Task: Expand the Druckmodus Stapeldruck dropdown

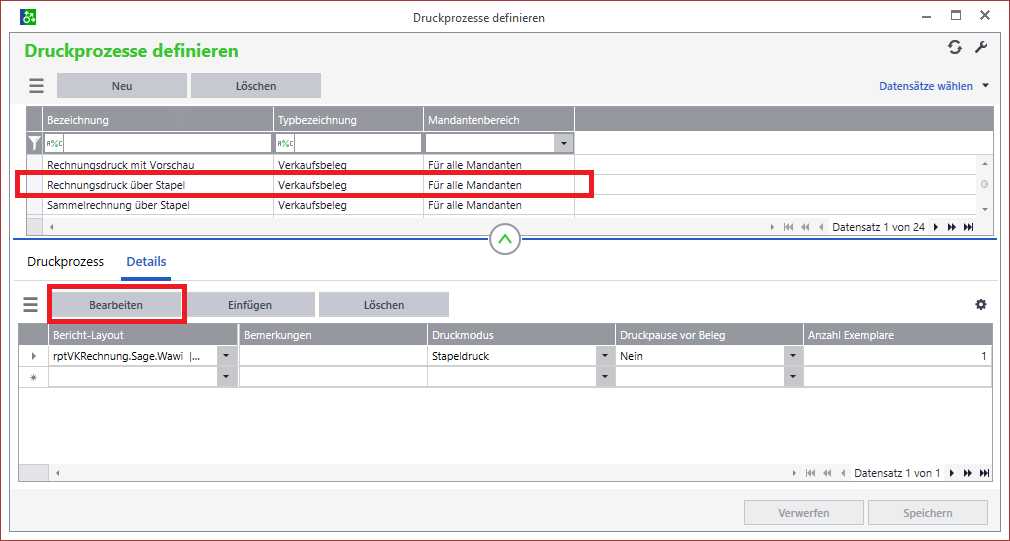Action: (605, 355)
